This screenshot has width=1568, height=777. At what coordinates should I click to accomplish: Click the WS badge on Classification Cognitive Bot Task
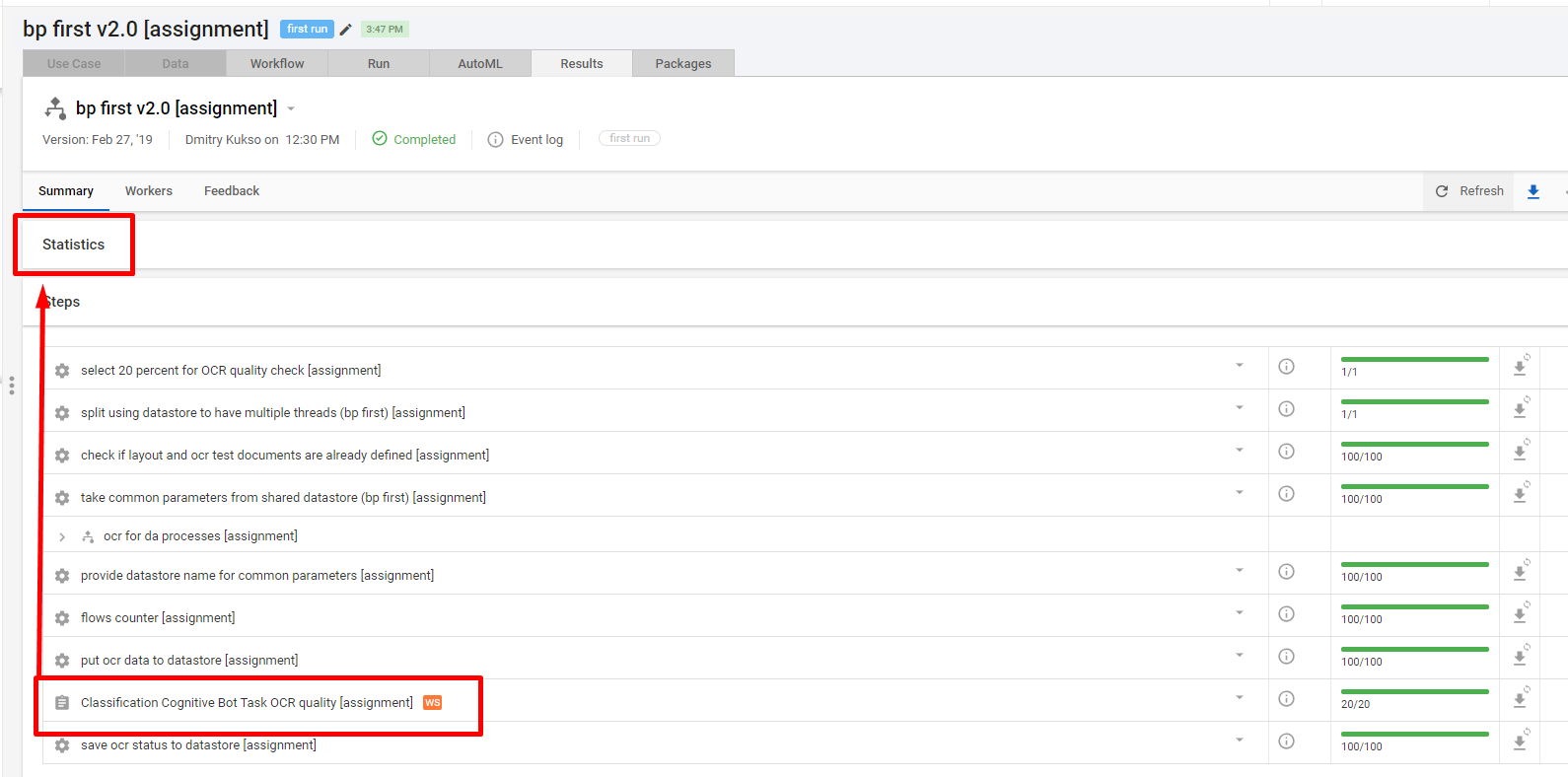(x=432, y=703)
